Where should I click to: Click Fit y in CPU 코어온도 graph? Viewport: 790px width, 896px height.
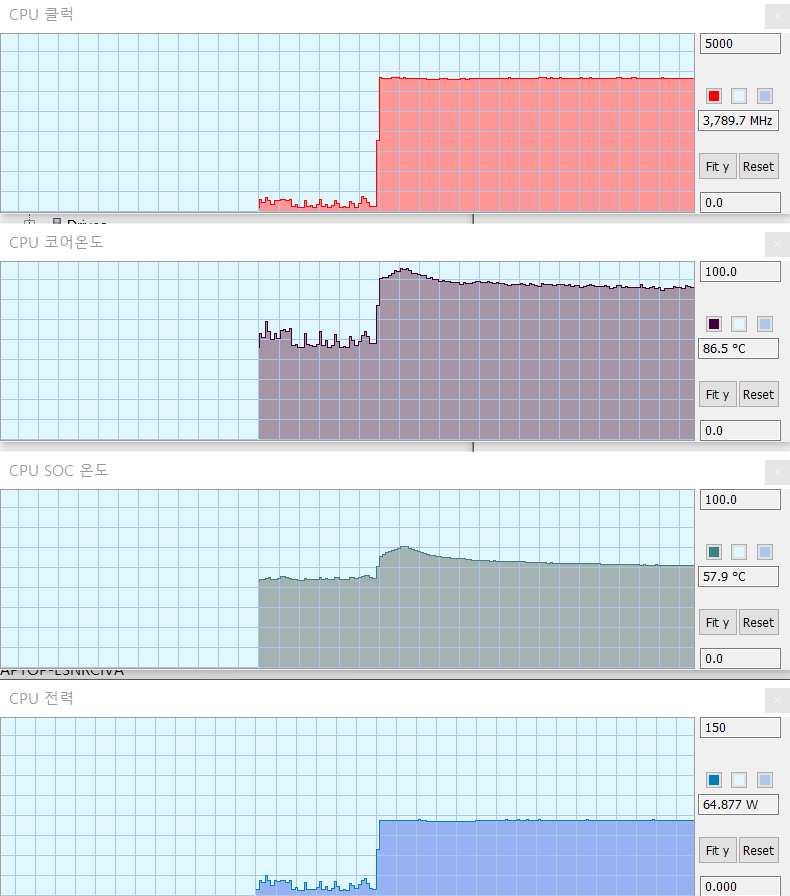[x=717, y=394]
